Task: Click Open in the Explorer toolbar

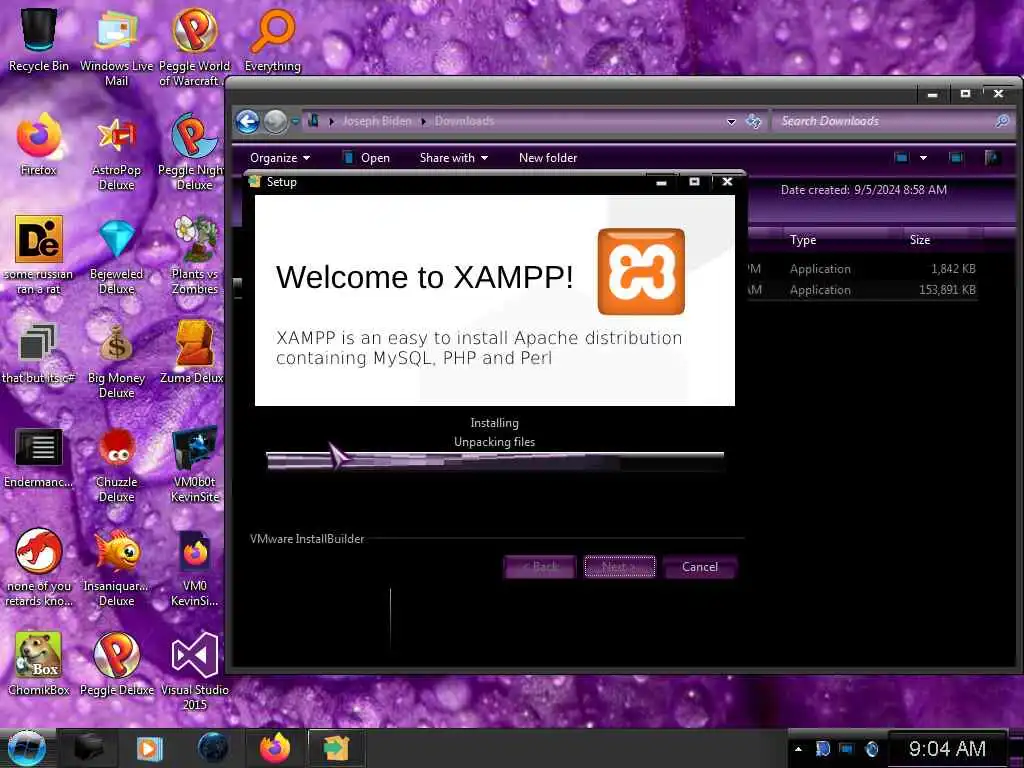Action: click(x=366, y=158)
